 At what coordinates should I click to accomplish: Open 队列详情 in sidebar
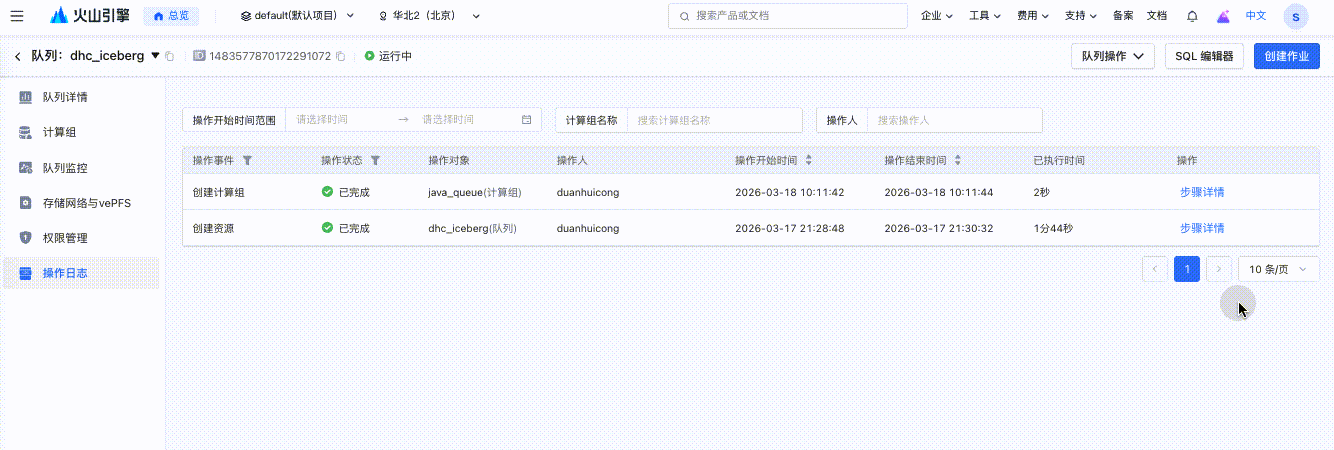81,97
